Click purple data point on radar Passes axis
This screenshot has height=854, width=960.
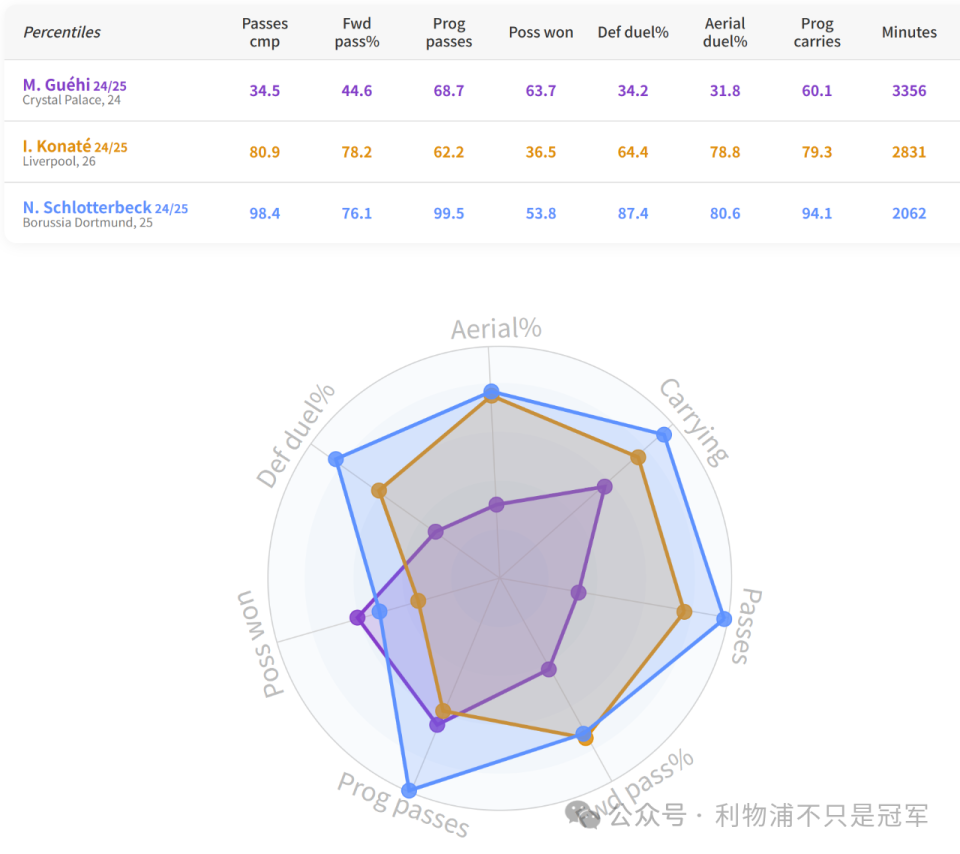[578, 592]
